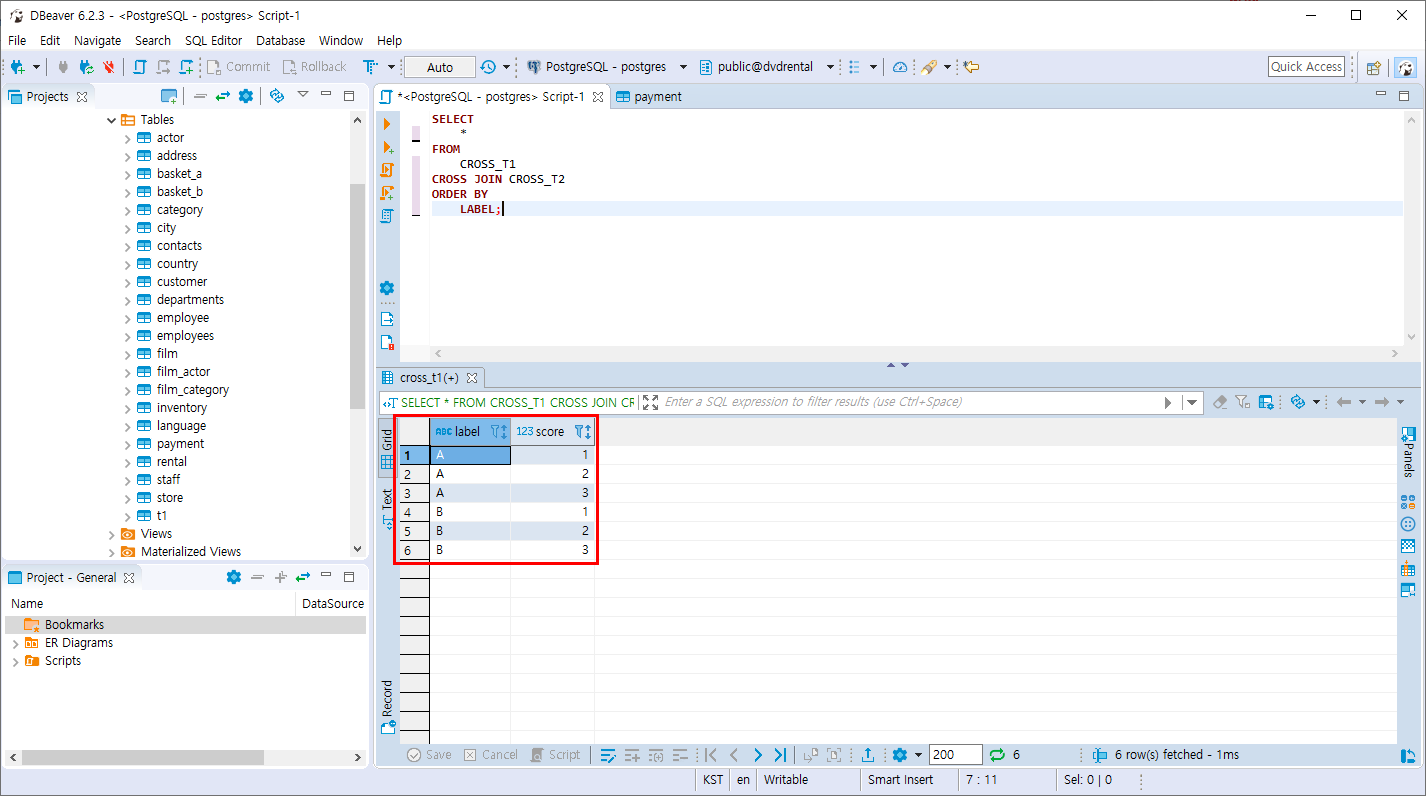Viewport: 1426px width, 796px height.
Task: Select the Bookmarks folder
Action: tap(74, 625)
